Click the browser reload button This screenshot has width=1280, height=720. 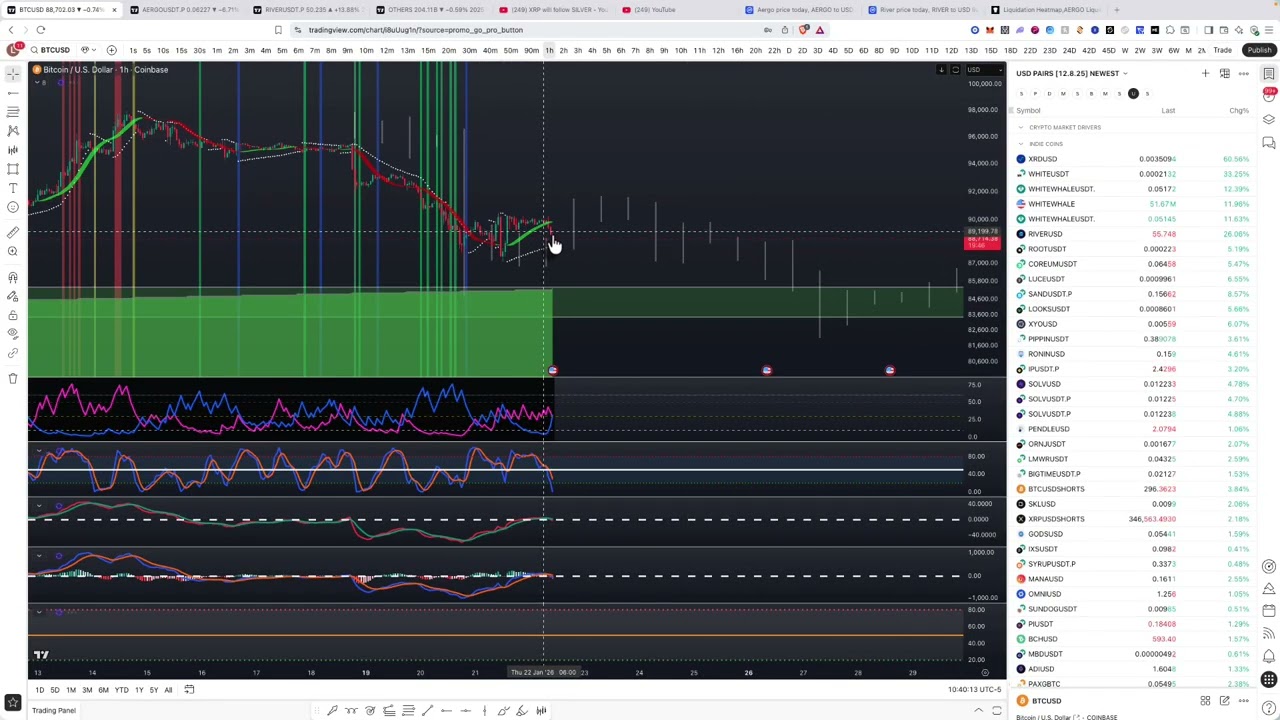pyautogui.click(x=40, y=30)
